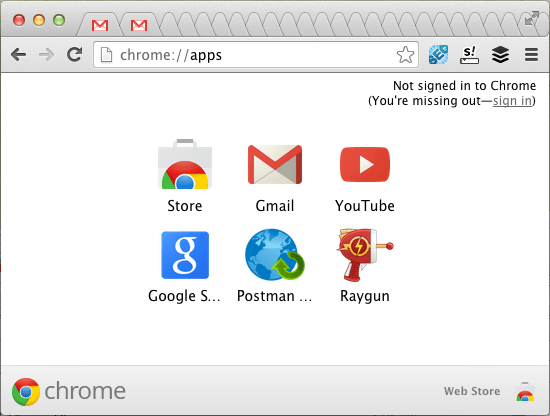Switch to the first Gmail tab
This screenshot has width=550, height=416.
point(100,25)
